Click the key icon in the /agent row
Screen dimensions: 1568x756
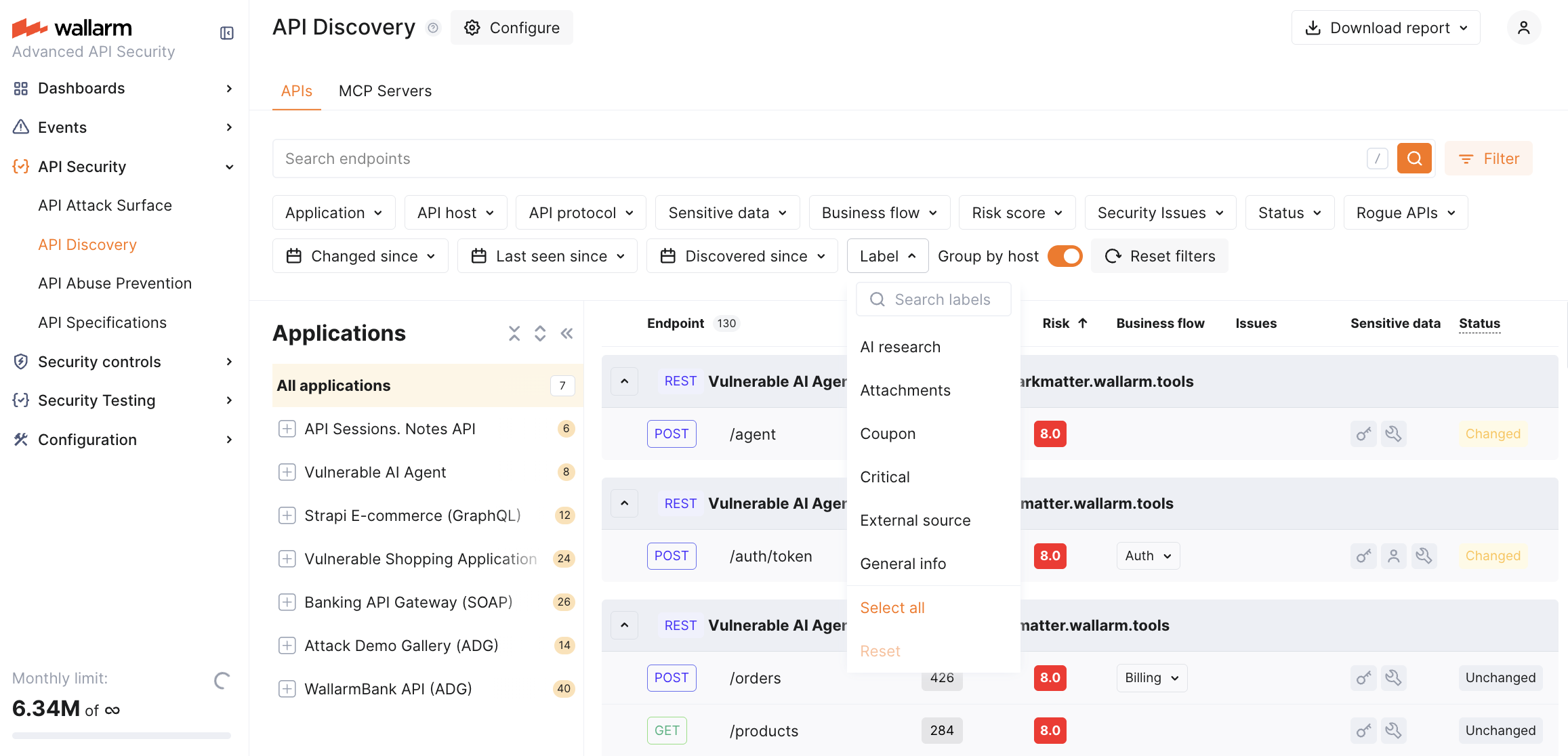tap(1363, 434)
